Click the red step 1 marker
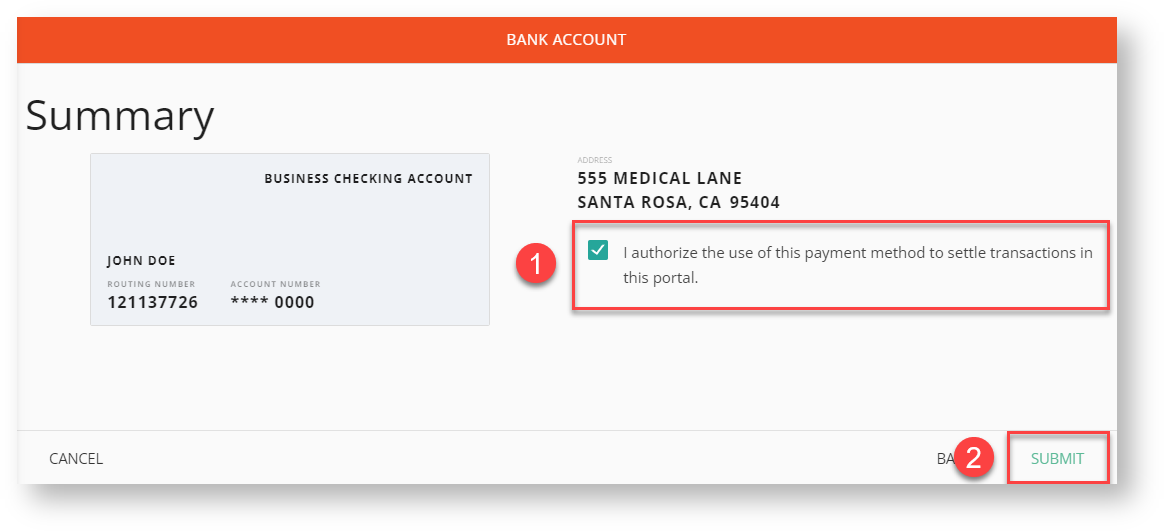Viewport: 1165px width, 532px height. click(x=536, y=265)
